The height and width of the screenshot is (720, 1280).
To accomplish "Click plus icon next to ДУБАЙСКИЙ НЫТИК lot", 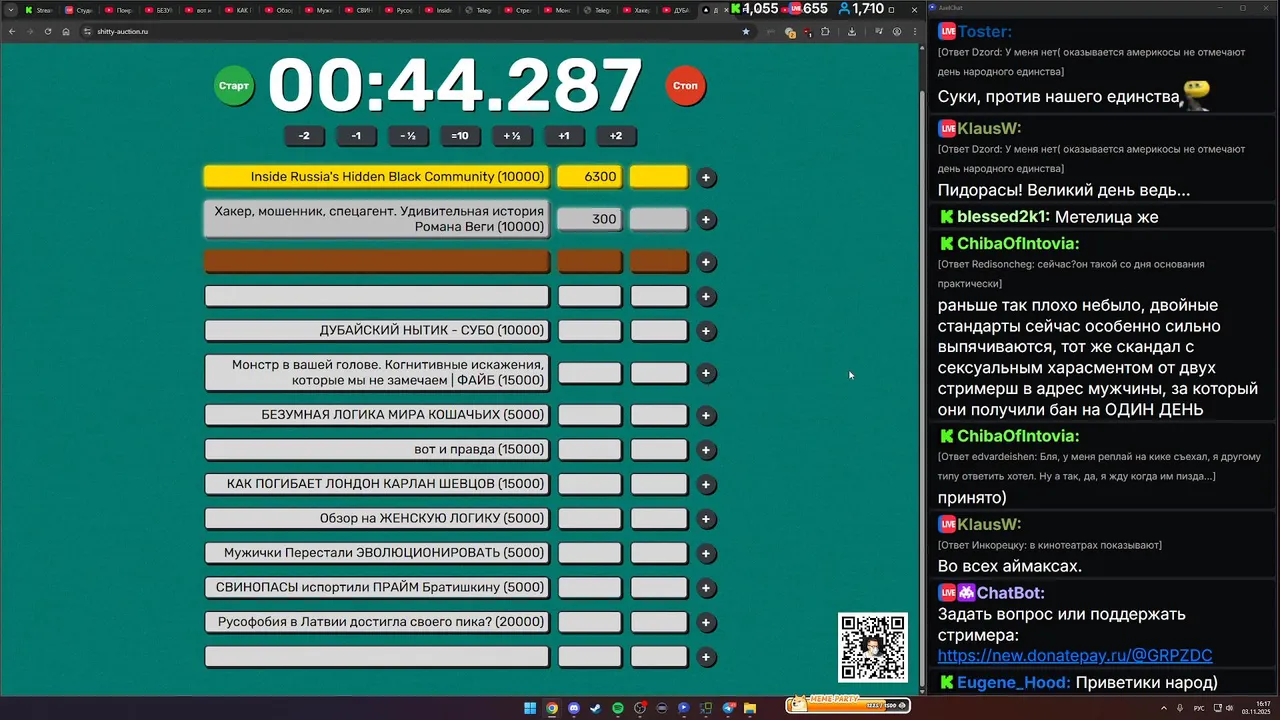I will tap(706, 331).
